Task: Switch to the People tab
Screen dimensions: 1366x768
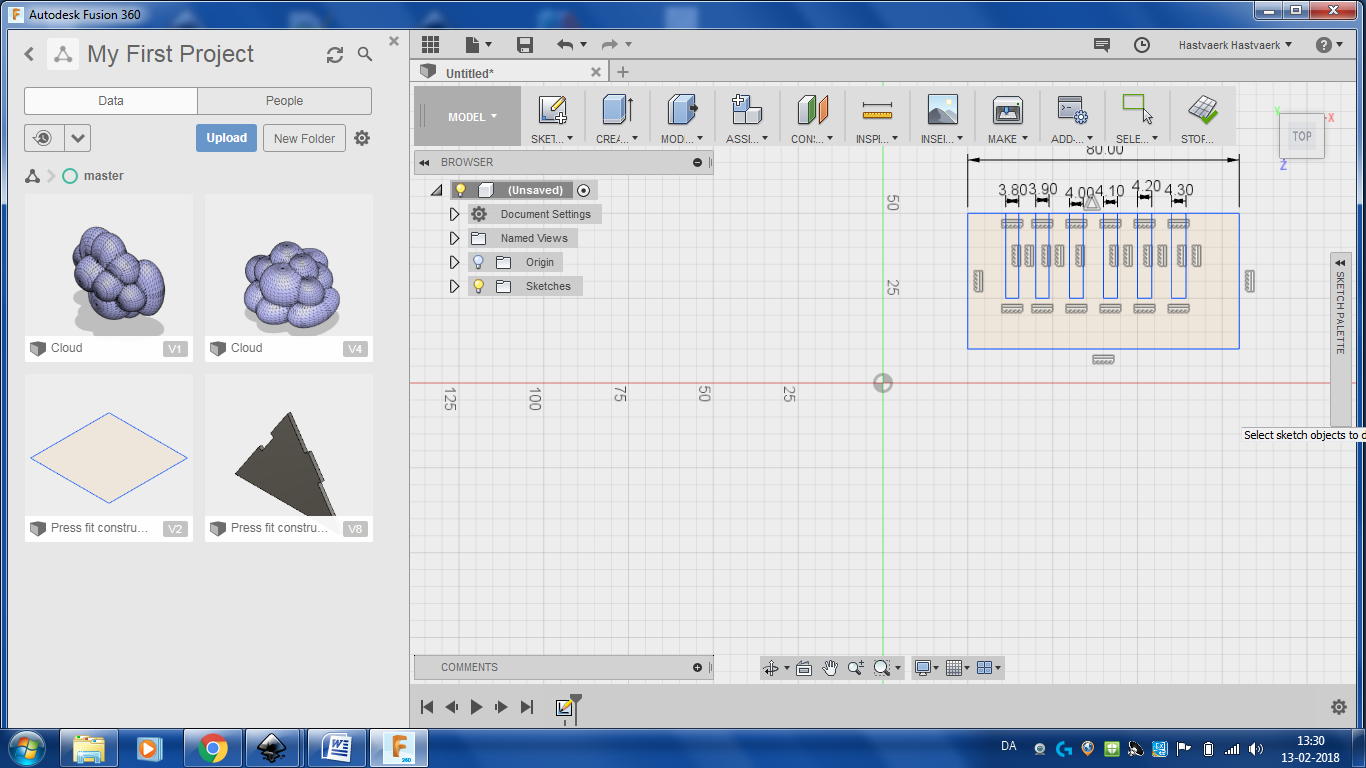Action: pos(284,101)
